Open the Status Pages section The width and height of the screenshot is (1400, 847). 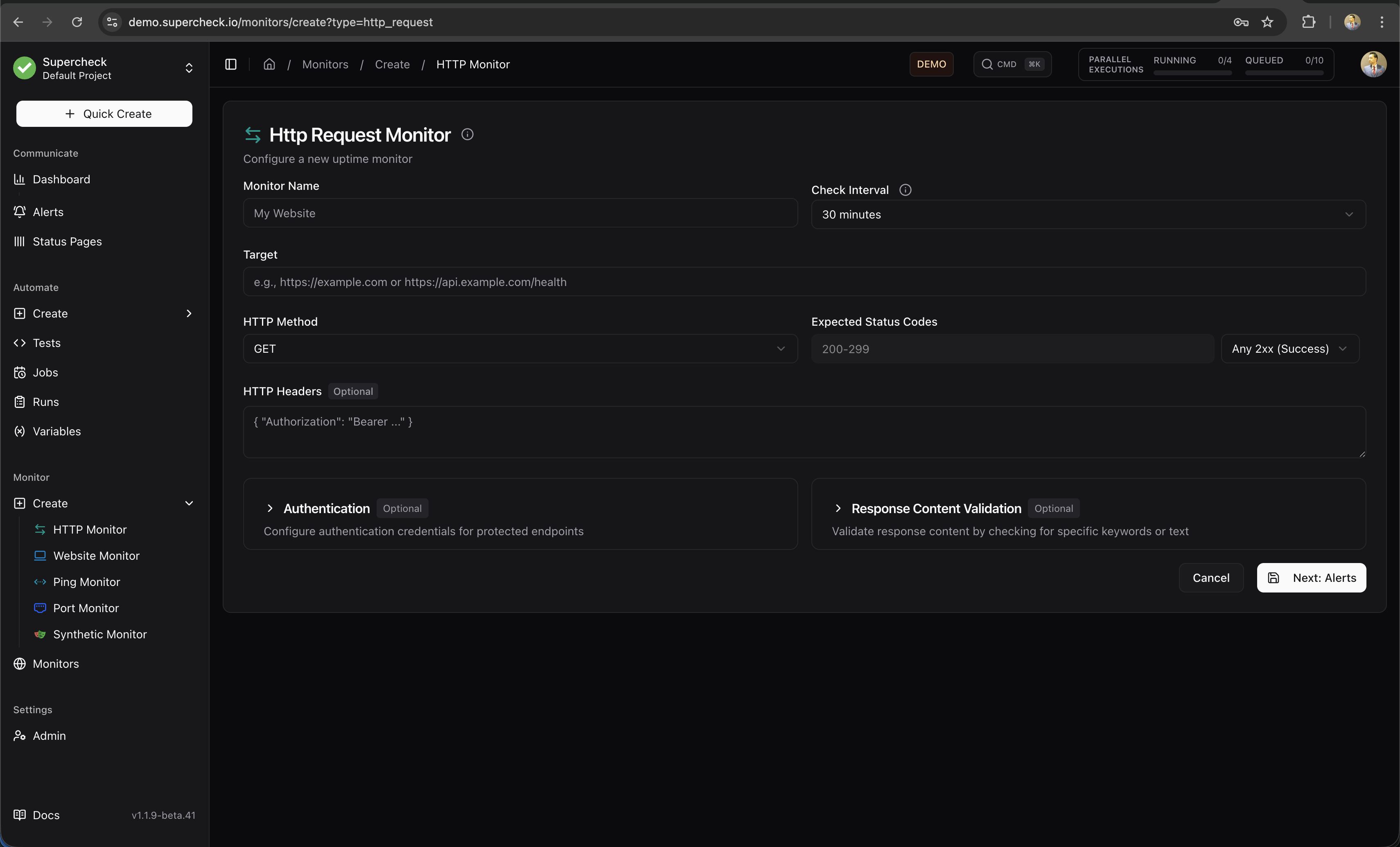67,241
